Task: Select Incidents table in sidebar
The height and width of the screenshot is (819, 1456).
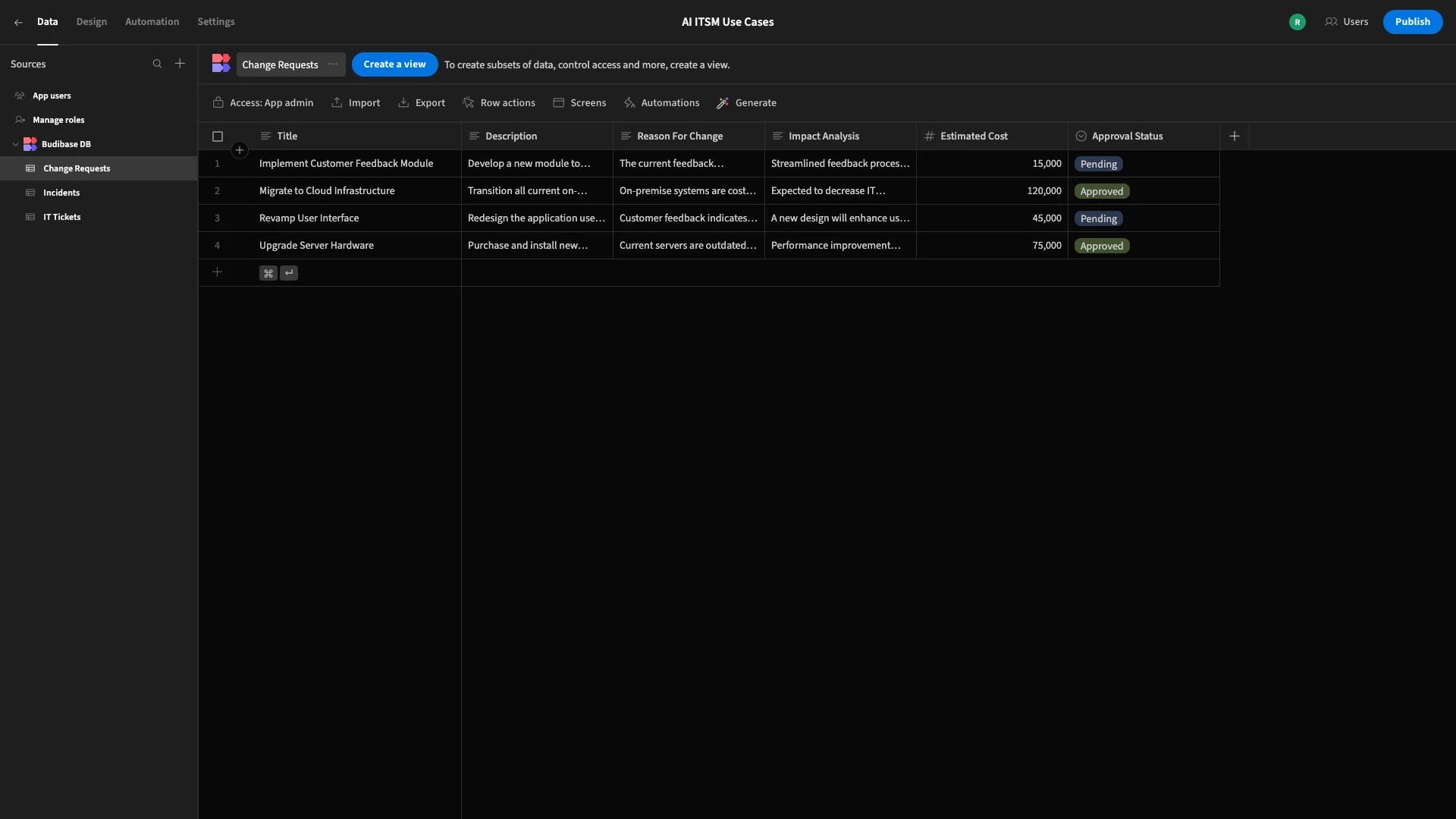Action: click(x=99, y=193)
